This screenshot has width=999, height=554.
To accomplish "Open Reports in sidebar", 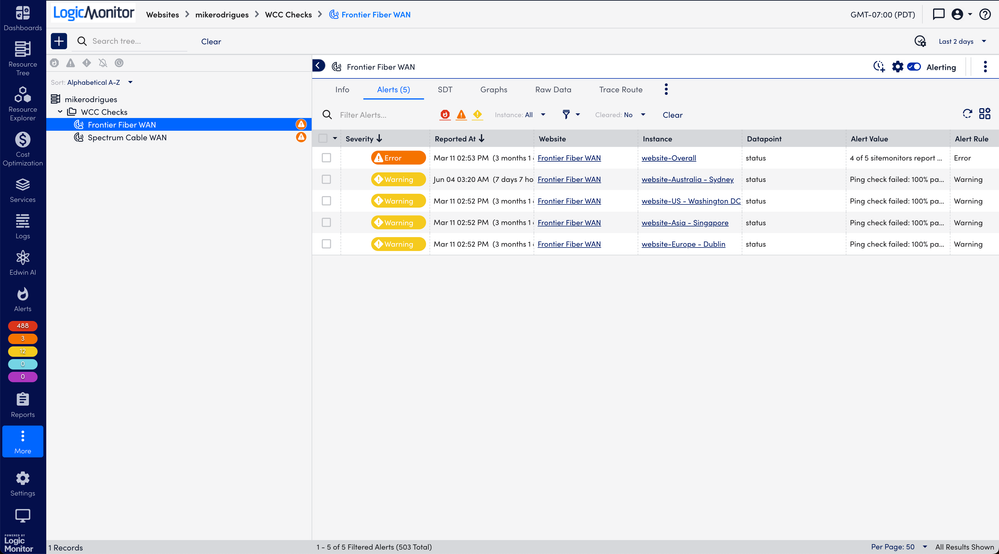I will [22, 405].
